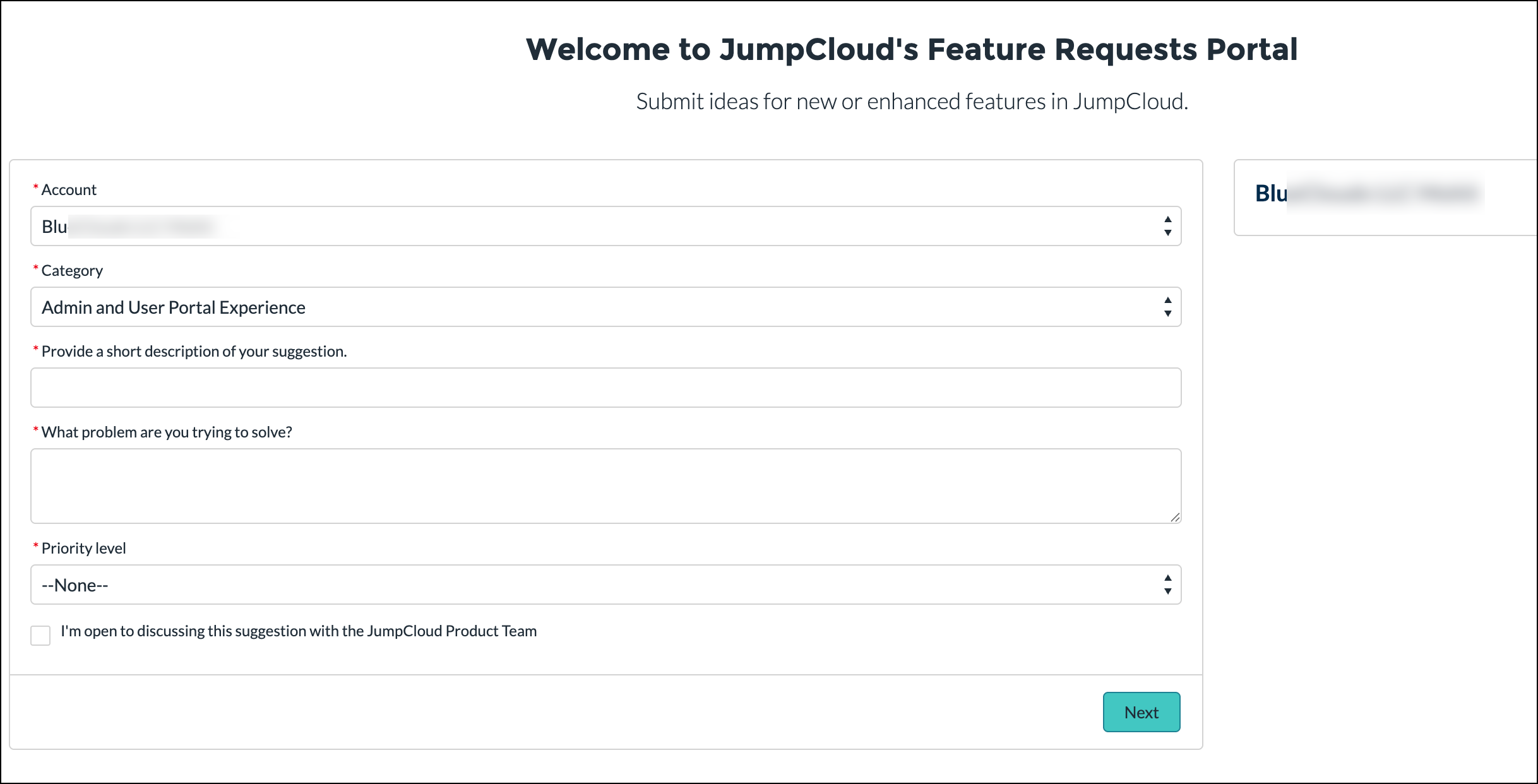Click the up arrow on Account selector
The height and width of the screenshot is (784, 1538).
coord(1167,220)
